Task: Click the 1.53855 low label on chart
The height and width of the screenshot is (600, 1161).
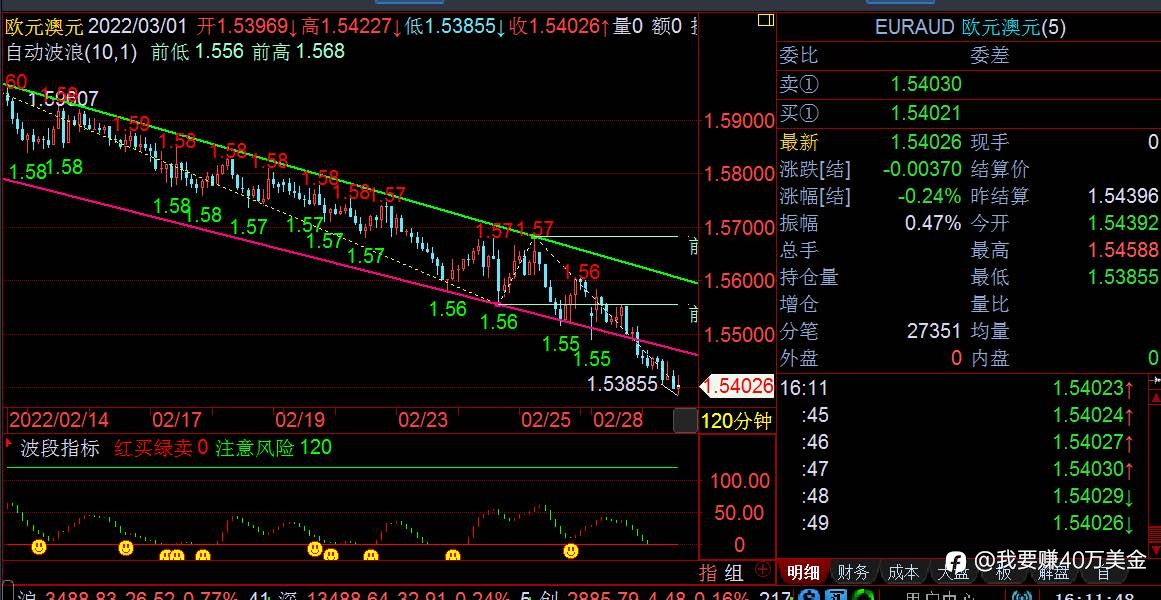Action: click(x=623, y=384)
